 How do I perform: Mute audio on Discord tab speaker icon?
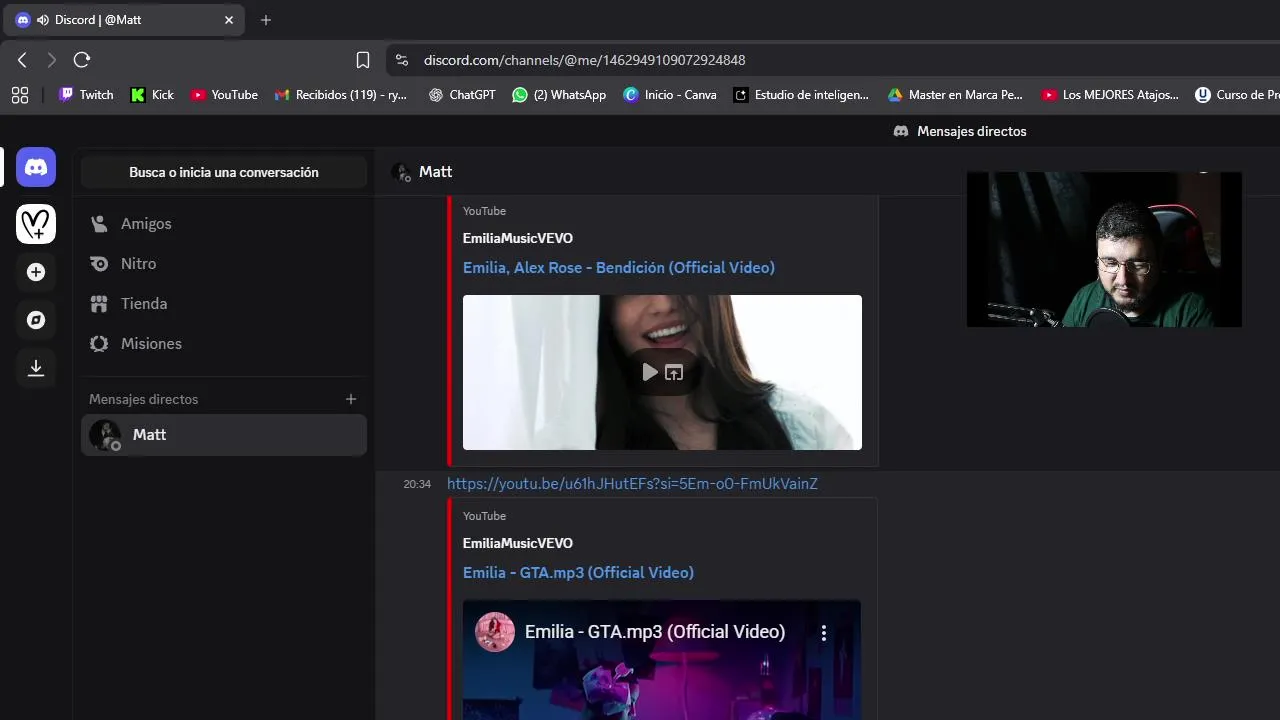(43, 20)
